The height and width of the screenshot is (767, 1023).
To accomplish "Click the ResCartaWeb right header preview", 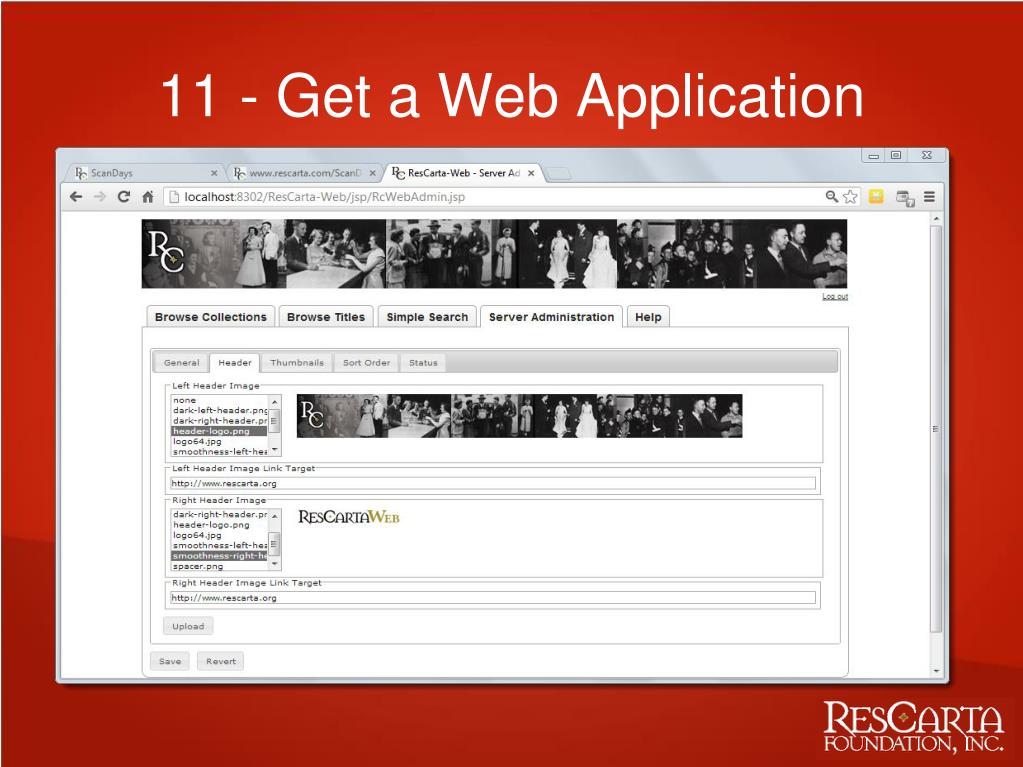I will click(349, 517).
